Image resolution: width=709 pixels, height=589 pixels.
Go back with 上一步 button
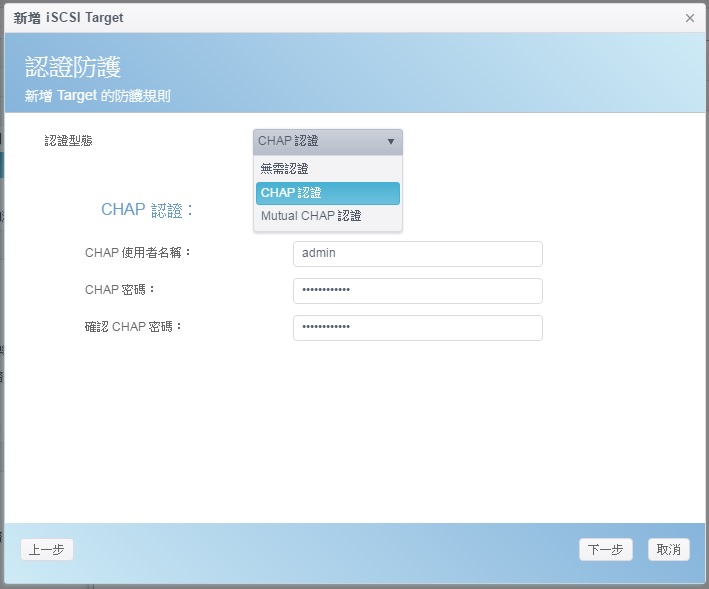click(x=47, y=550)
